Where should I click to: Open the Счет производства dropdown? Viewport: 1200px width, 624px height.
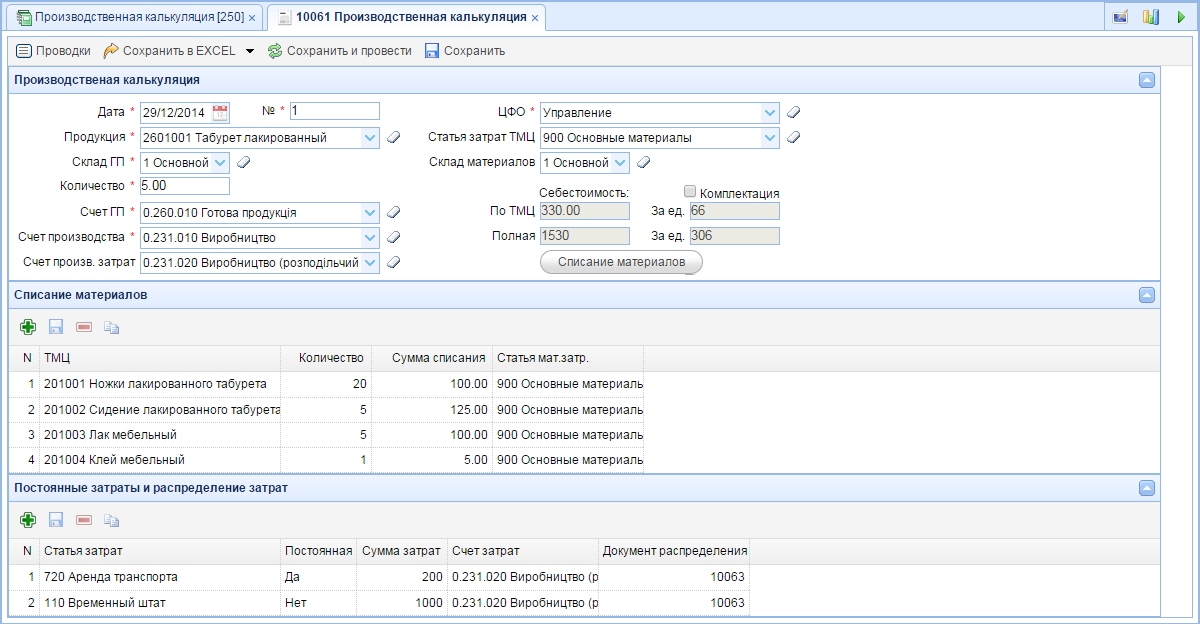pyautogui.click(x=370, y=237)
